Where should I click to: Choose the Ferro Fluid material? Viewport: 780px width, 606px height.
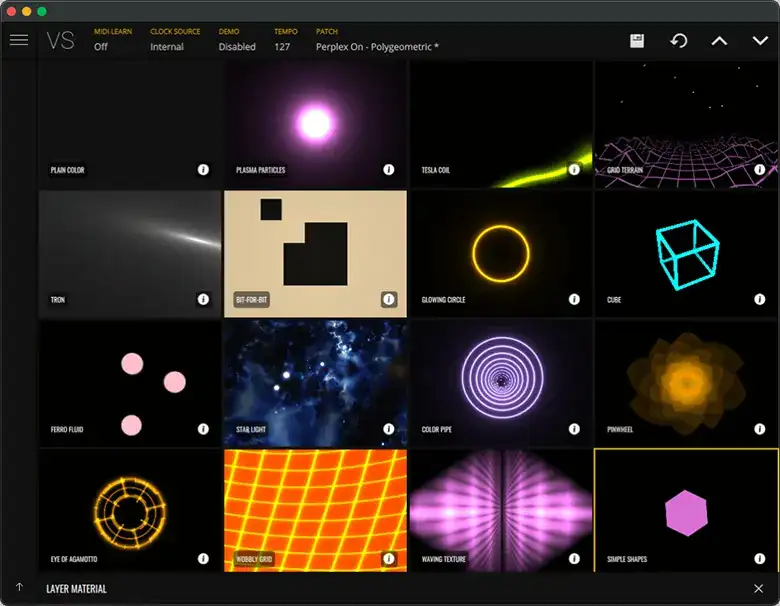coord(130,384)
